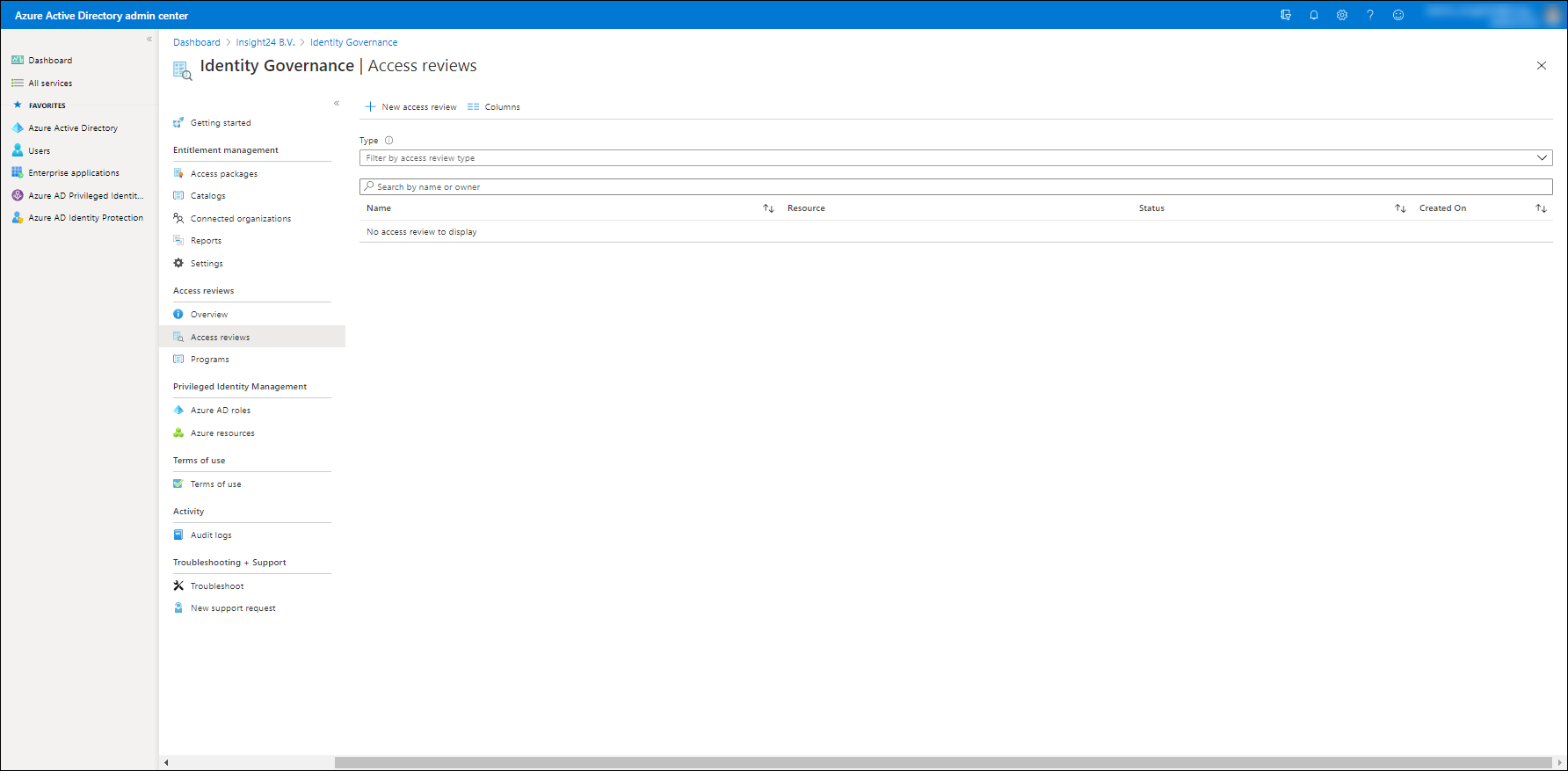Collapse the left favorites navigation pane

pos(149,39)
